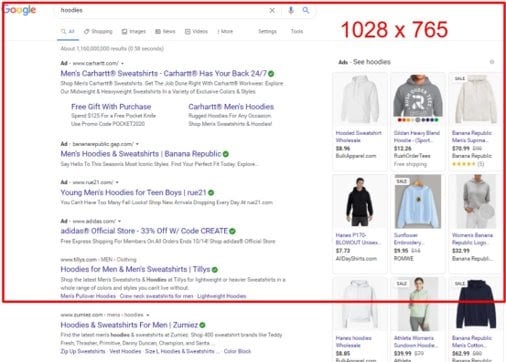The image size is (506, 362).
Task: Switch to the Videos tab
Action: [x=196, y=31]
